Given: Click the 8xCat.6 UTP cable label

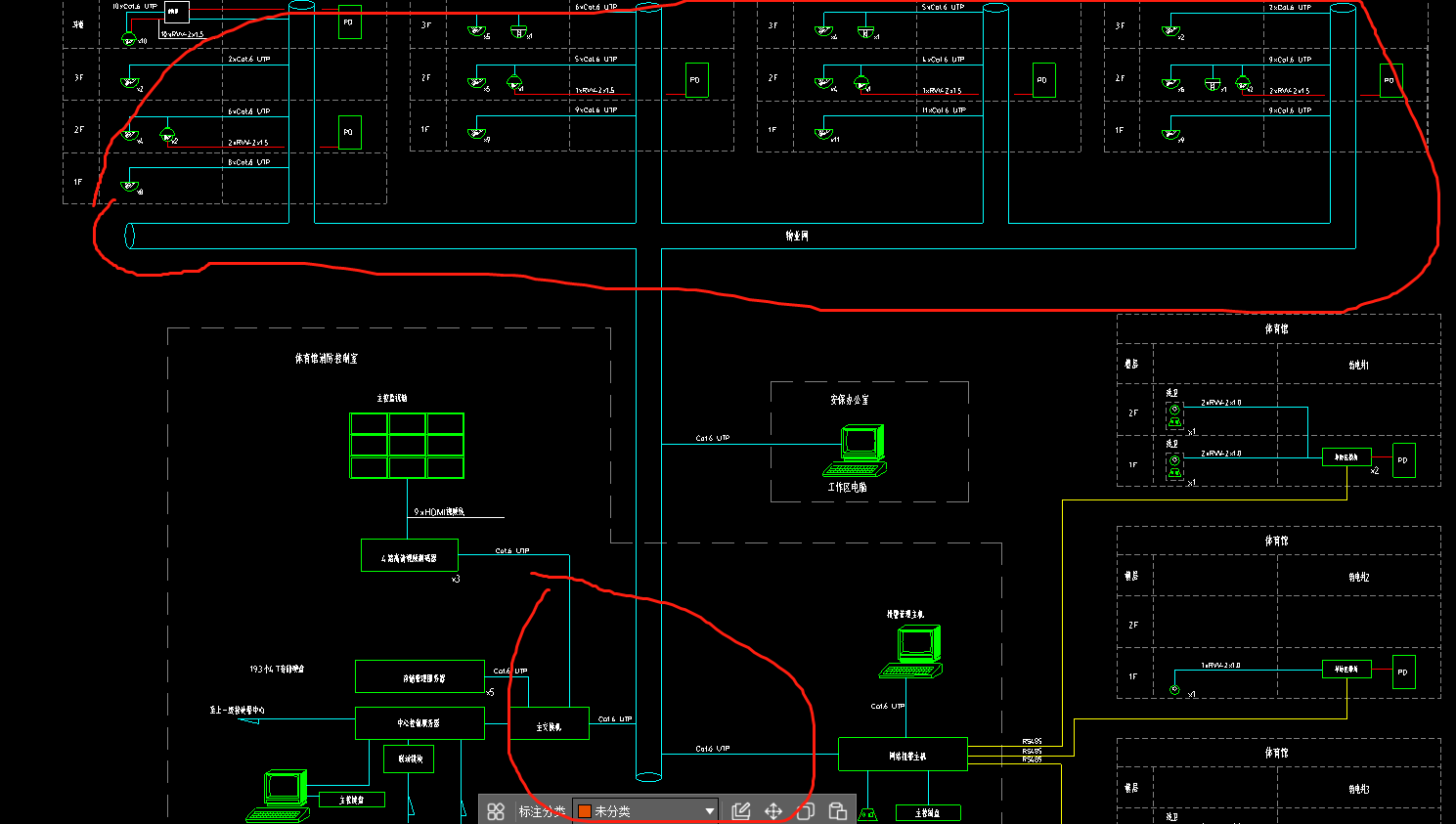Looking at the screenshot, I should tap(249, 162).
